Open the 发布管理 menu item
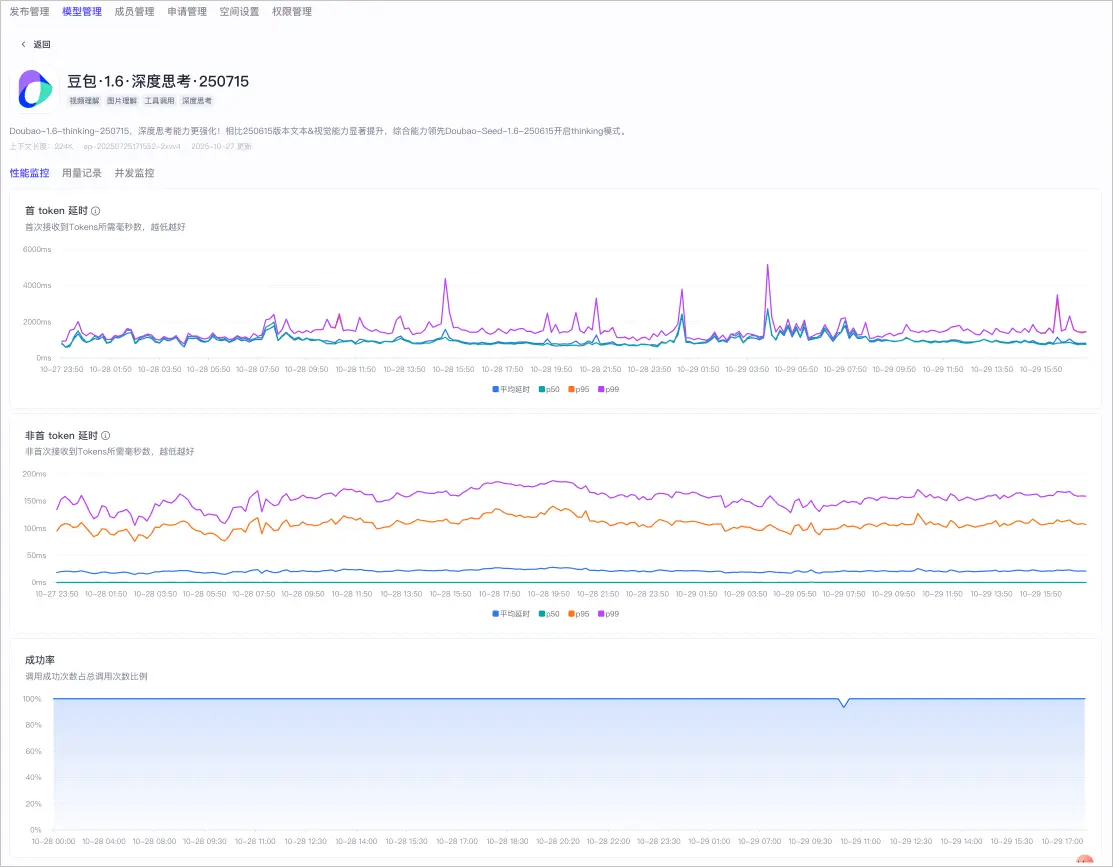The height and width of the screenshot is (867, 1113). [x=30, y=11]
